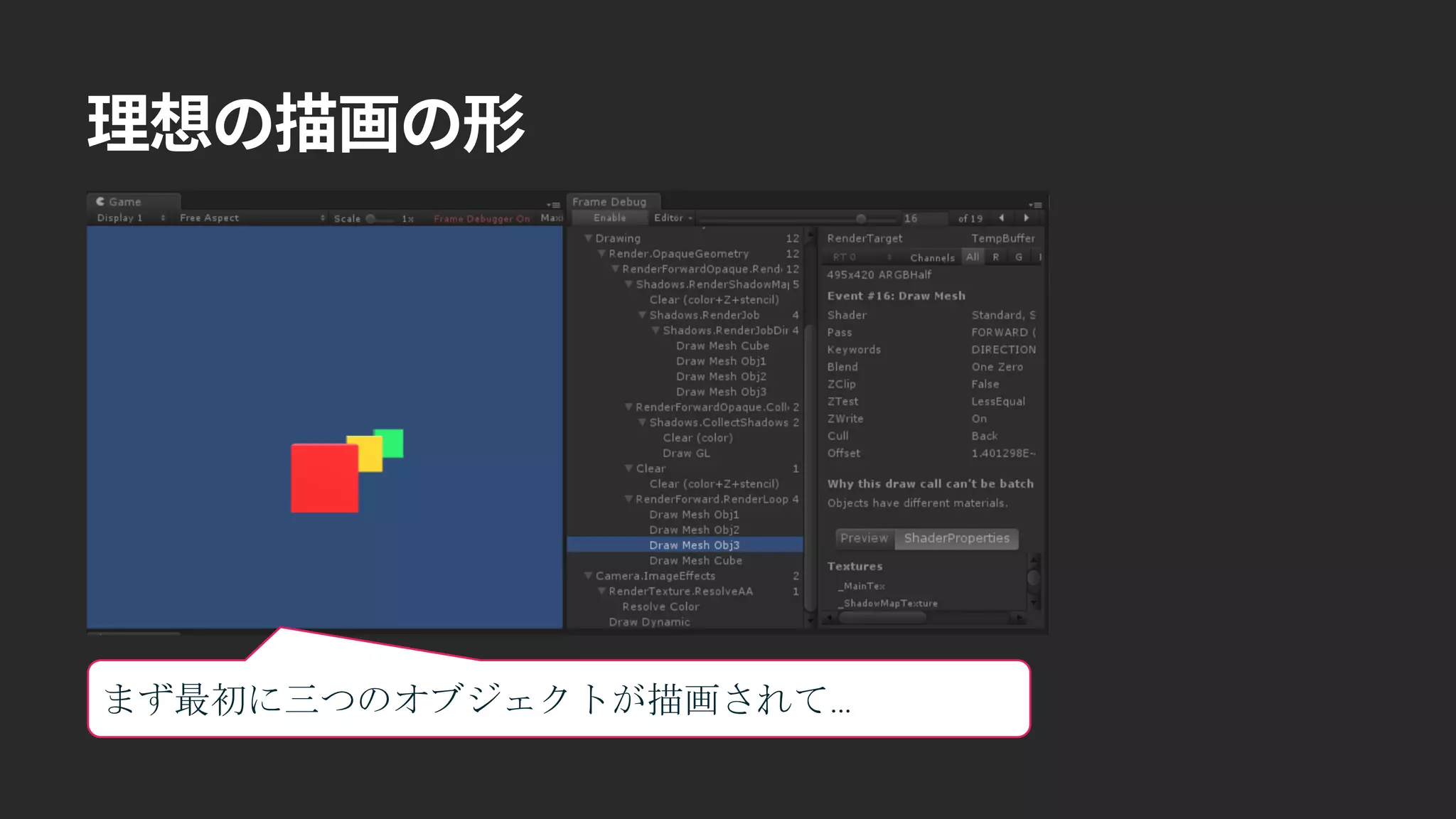Click the event tree scrollbar up arrow
Viewport: 1456px width, 819px height.
click(809, 235)
